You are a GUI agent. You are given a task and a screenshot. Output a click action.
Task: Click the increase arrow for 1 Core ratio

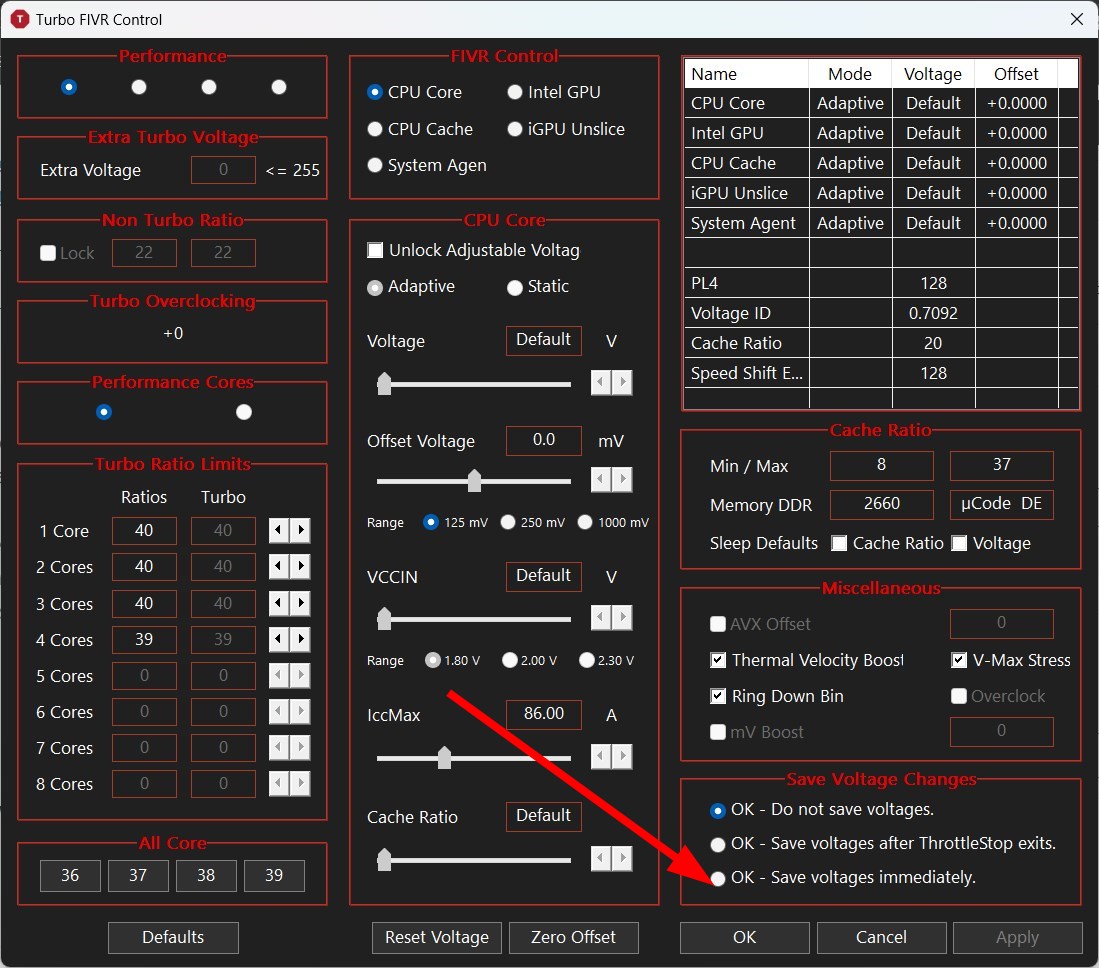click(301, 531)
